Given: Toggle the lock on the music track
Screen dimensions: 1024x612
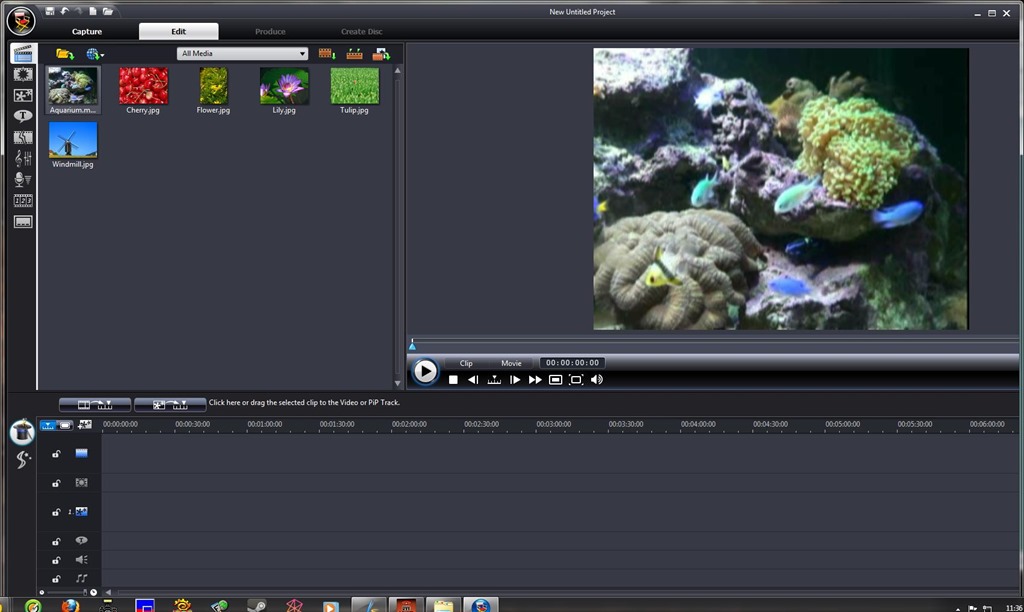Looking at the screenshot, I should click(x=56, y=579).
